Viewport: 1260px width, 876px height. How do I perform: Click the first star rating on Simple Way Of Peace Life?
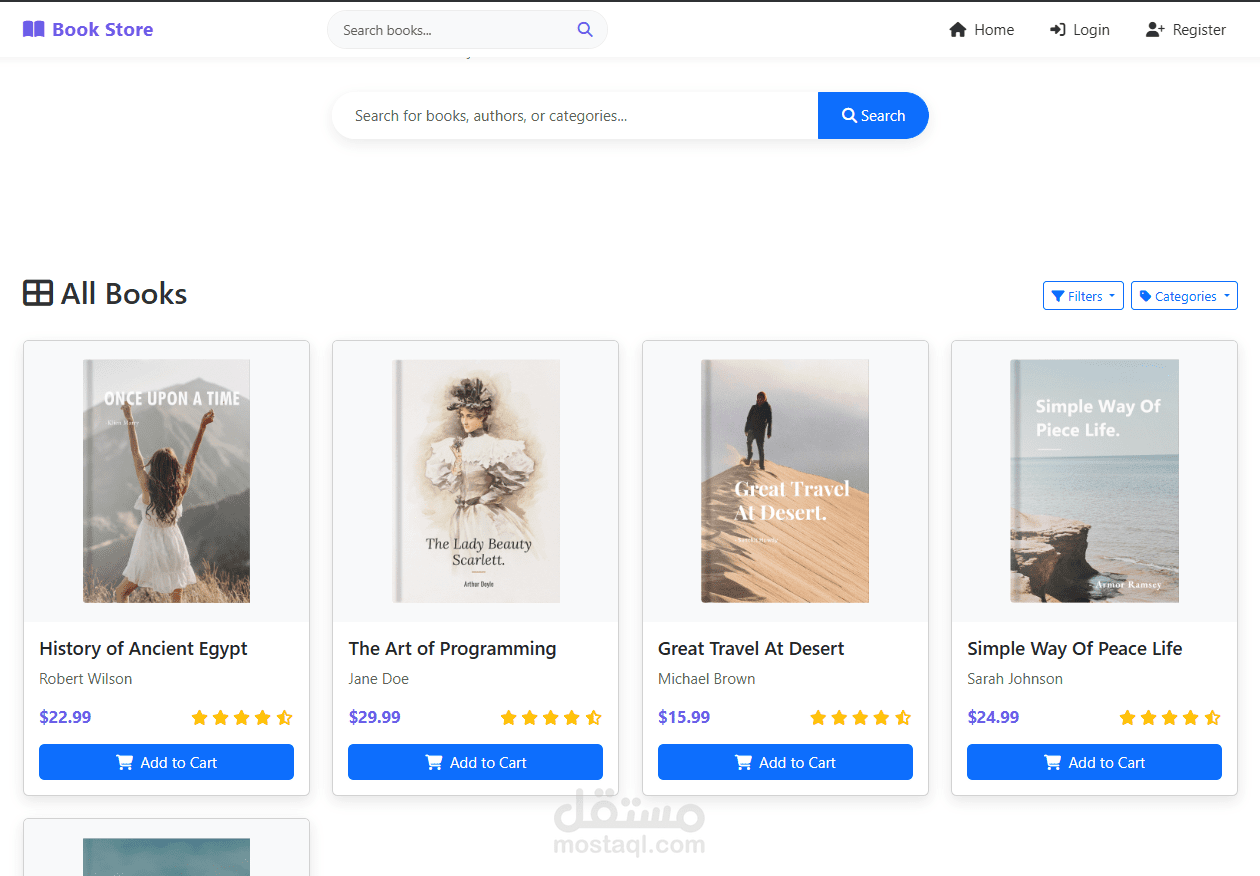pyautogui.click(x=1126, y=717)
